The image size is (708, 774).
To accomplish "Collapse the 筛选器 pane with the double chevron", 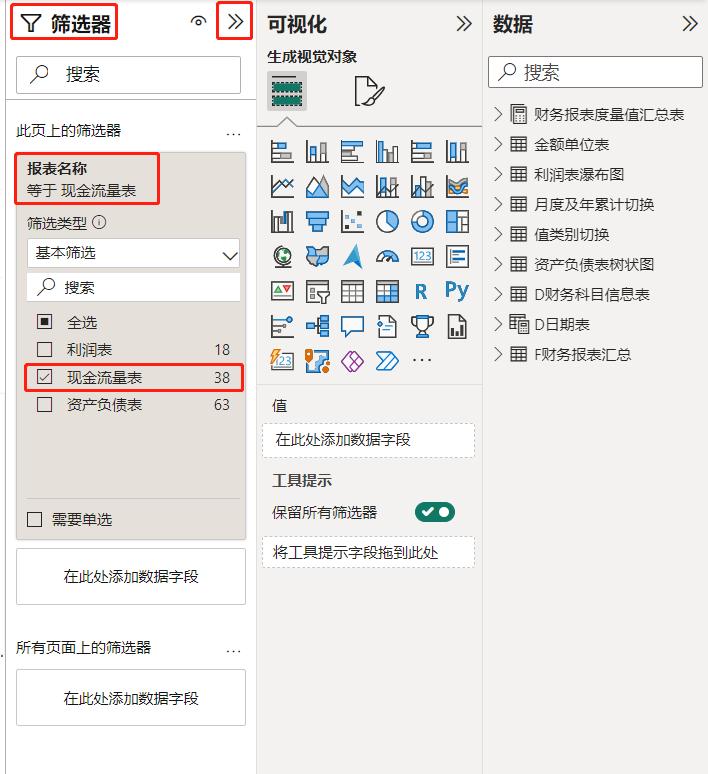I will [x=235, y=21].
